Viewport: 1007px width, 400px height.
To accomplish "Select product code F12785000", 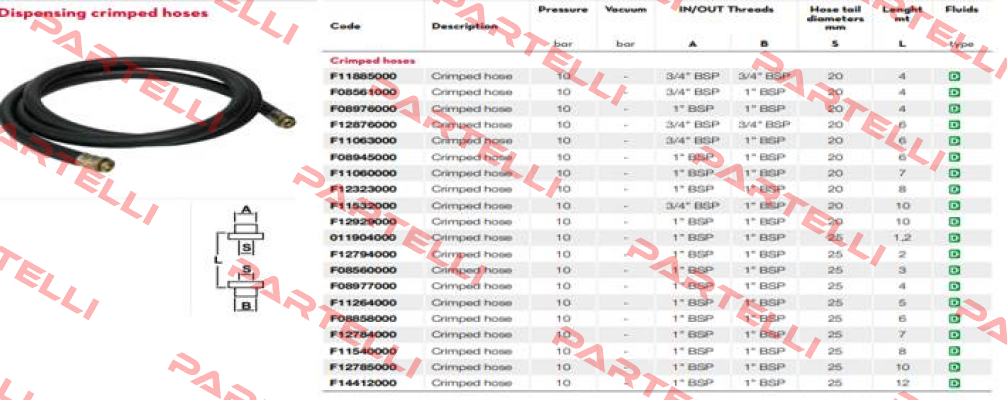I will (363, 367).
